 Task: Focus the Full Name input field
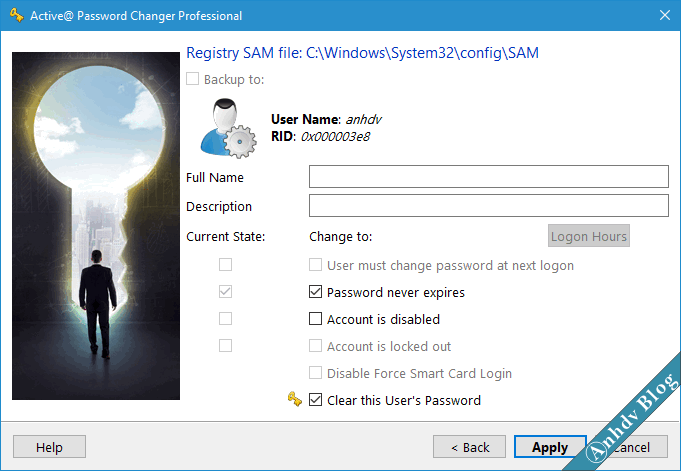(489, 176)
